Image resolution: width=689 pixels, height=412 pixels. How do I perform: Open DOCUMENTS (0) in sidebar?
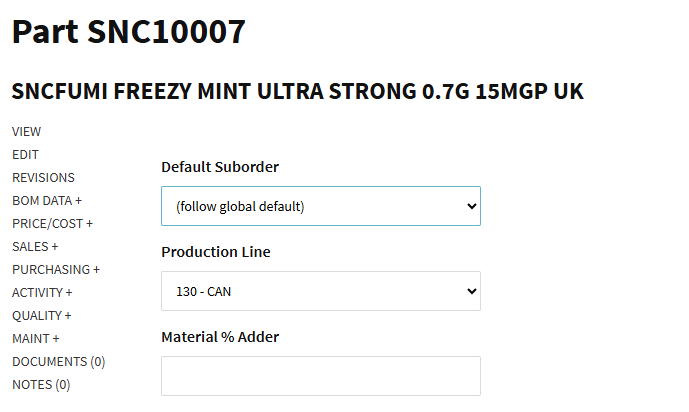coord(58,362)
